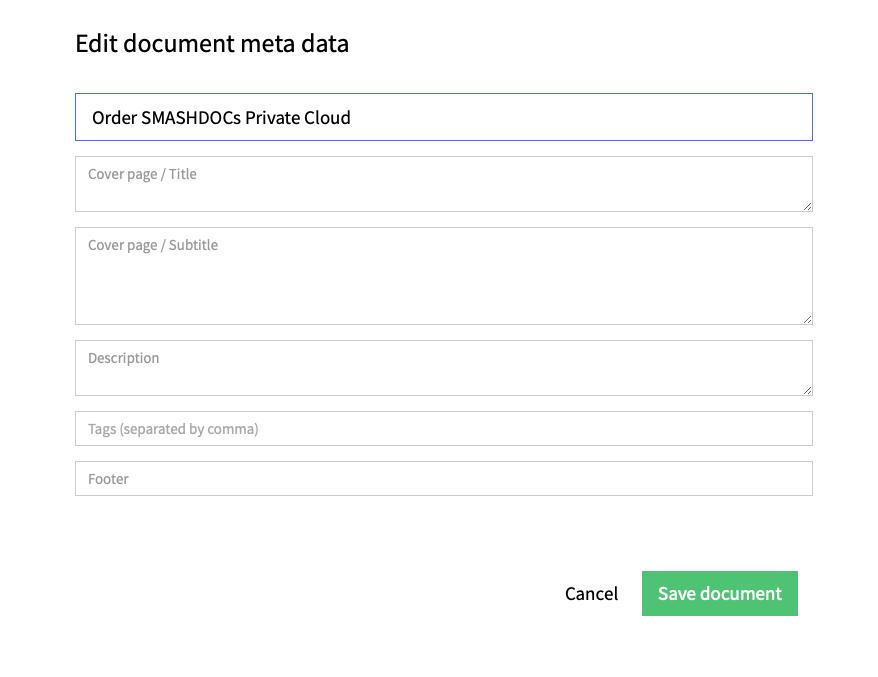Click the Footer placeholder text
This screenshot has width=878, height=677.
[x=108, y=479]
